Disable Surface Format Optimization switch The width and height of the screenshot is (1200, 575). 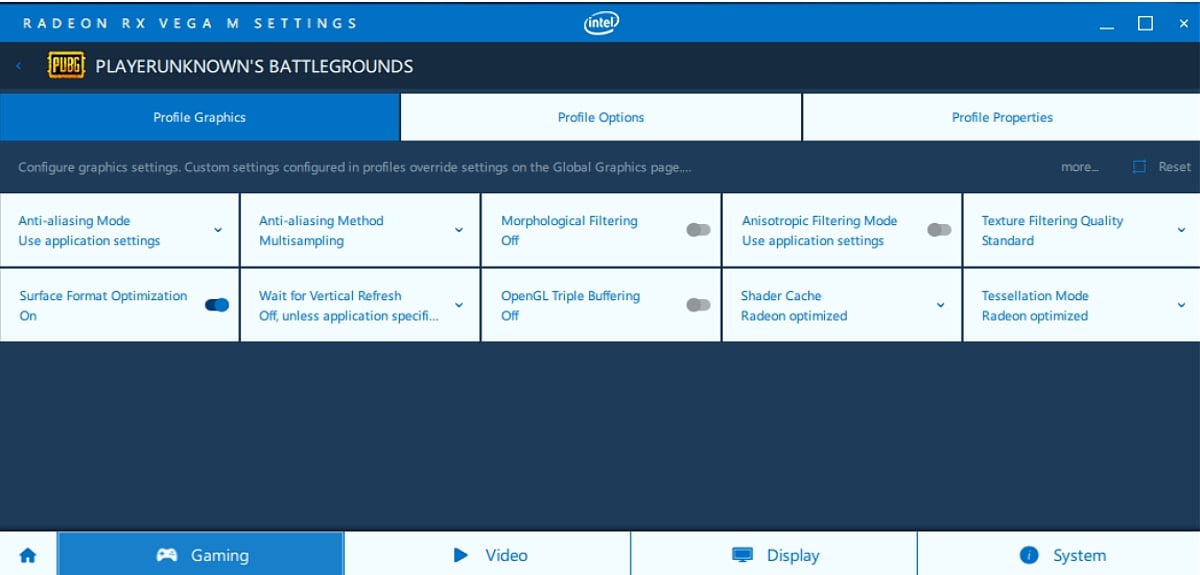click(x=216, y=305)
